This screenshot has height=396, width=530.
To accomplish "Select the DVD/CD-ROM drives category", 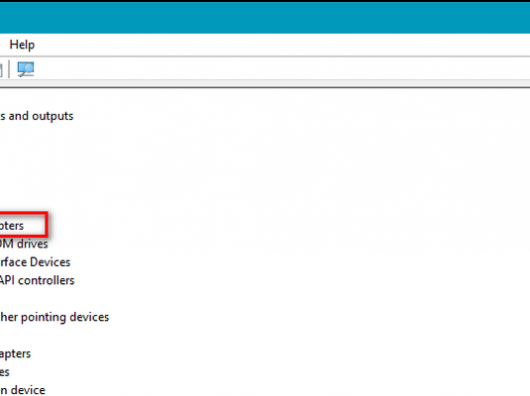I will coord(24,244).
